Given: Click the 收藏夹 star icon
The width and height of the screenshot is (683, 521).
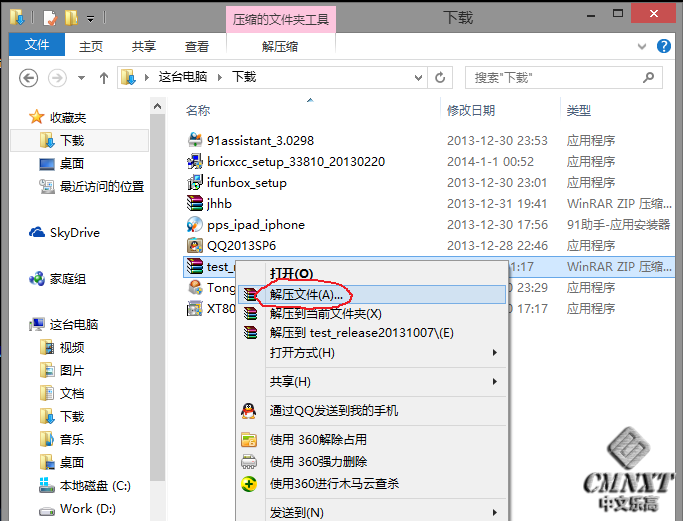Looking at the screenshot, I should tap(37, 117).
